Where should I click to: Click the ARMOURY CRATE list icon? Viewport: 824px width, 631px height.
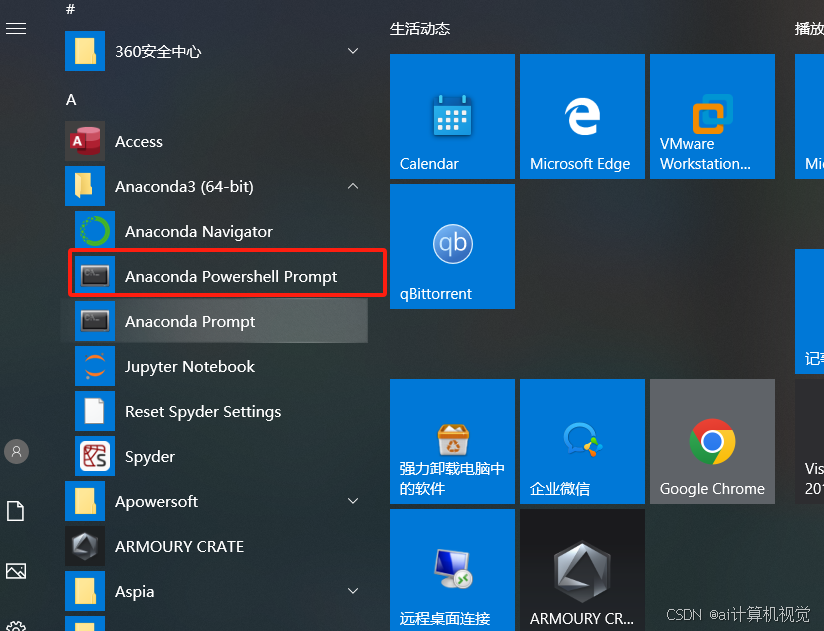[85, 546]
